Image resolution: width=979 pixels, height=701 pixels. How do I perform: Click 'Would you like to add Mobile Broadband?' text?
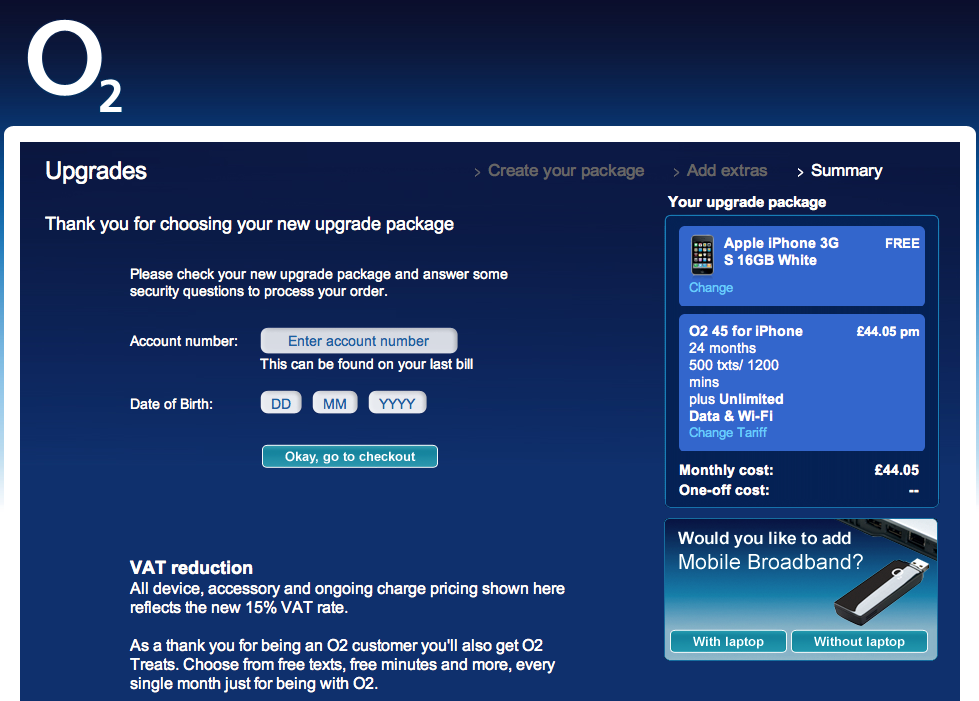(x=770, y=550)
